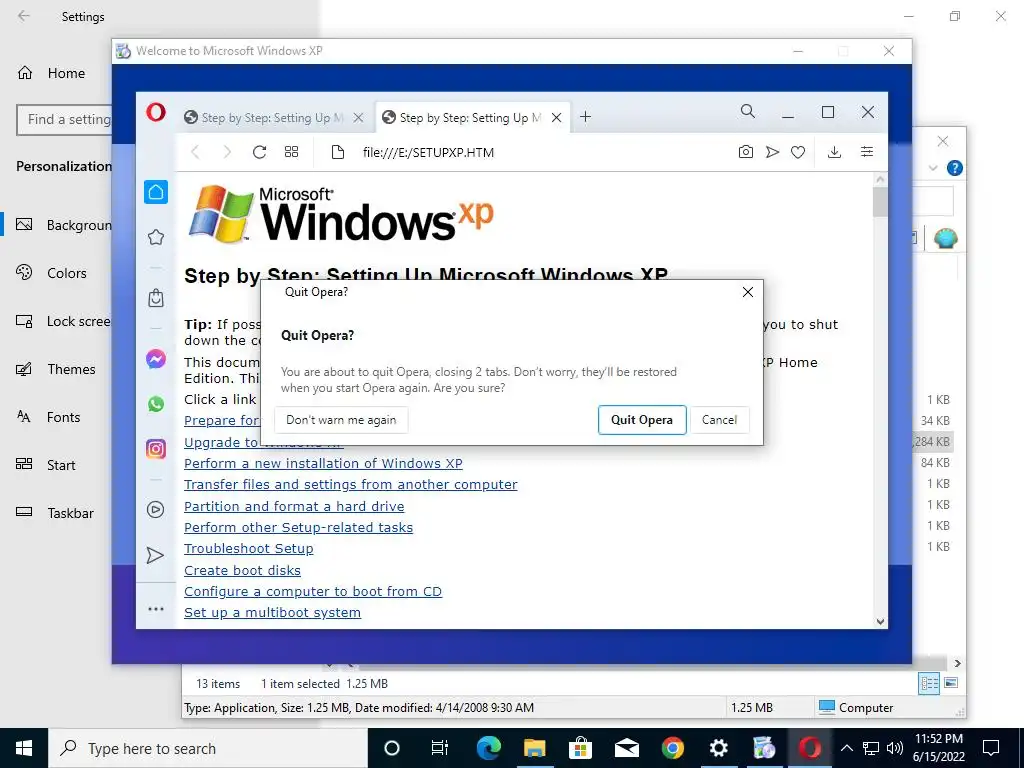Open My Flow arrow icon in sidebar
The height and width of the screenshot is (768, 1024).
tap(155, 555)
